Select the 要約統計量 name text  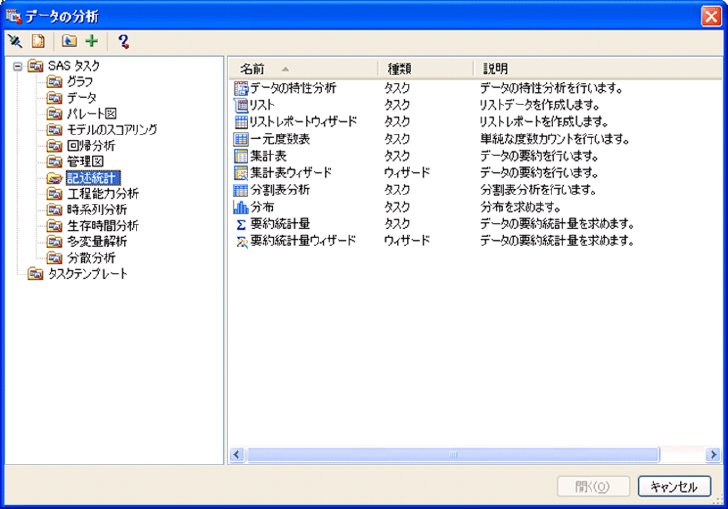coord(280,223)
